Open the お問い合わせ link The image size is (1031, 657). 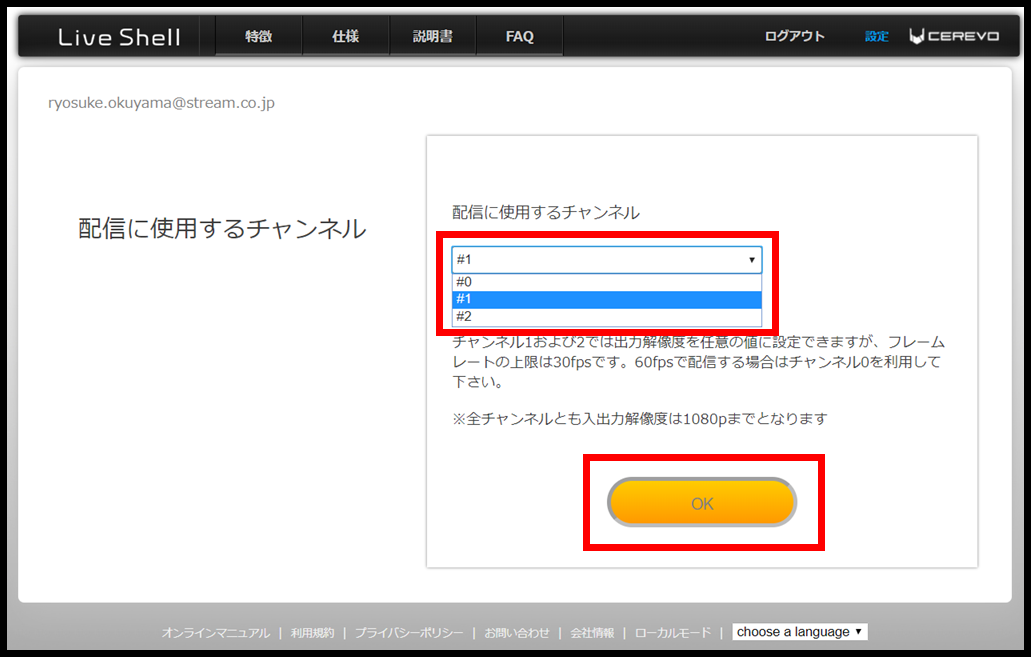point(519,631)
